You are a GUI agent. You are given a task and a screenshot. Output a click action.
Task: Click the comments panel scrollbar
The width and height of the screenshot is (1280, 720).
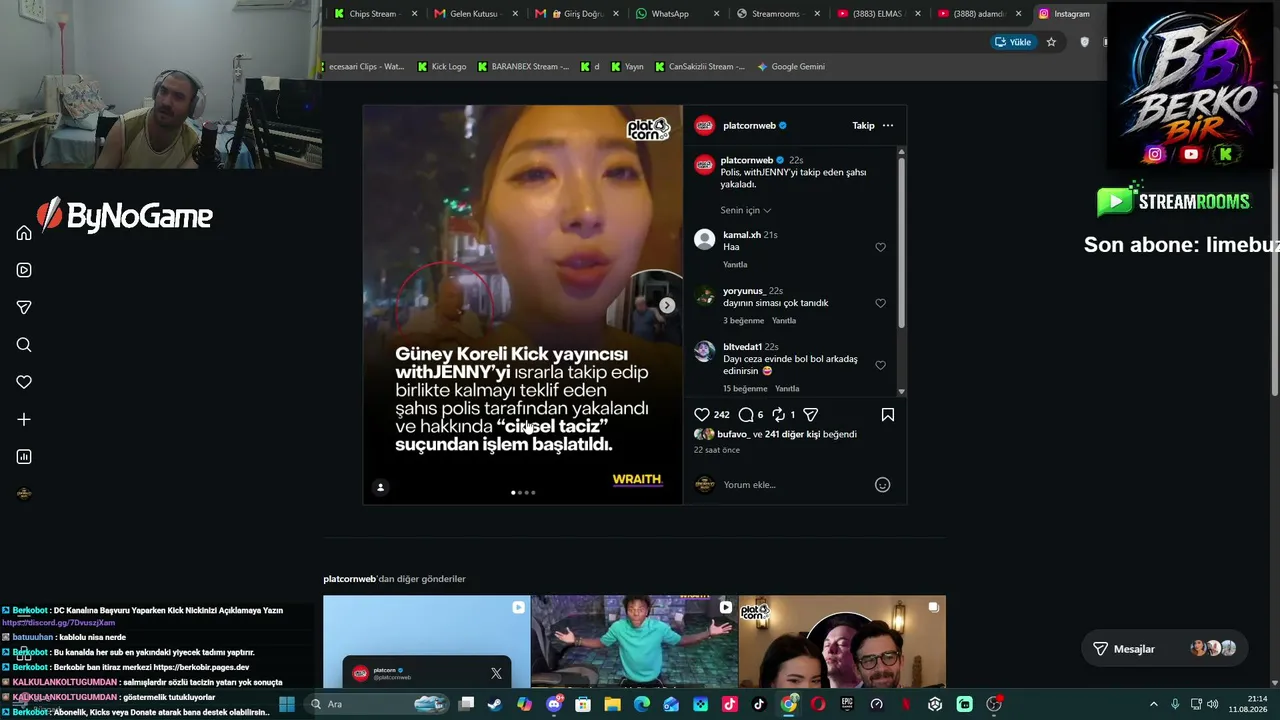coord(901,242)
